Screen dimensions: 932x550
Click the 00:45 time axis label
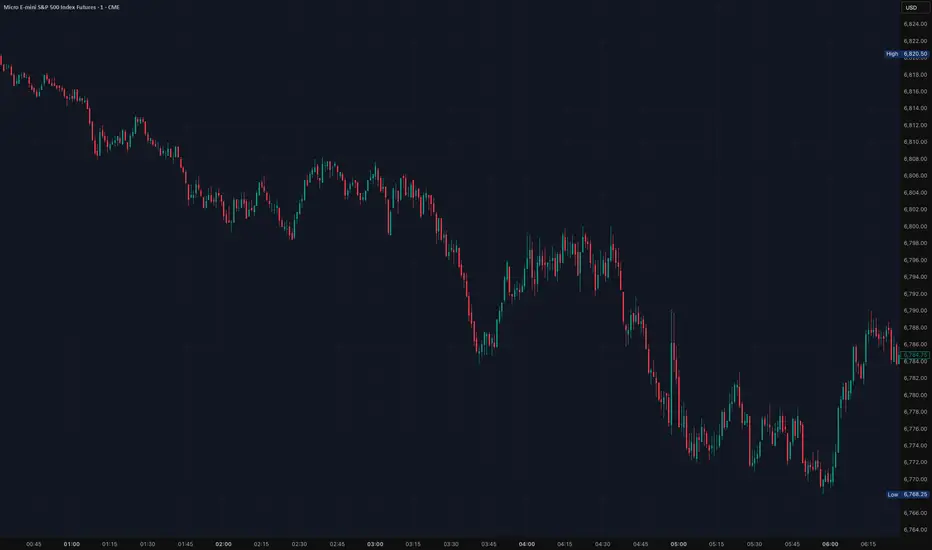pyautogui.click(x=34, y=544)
